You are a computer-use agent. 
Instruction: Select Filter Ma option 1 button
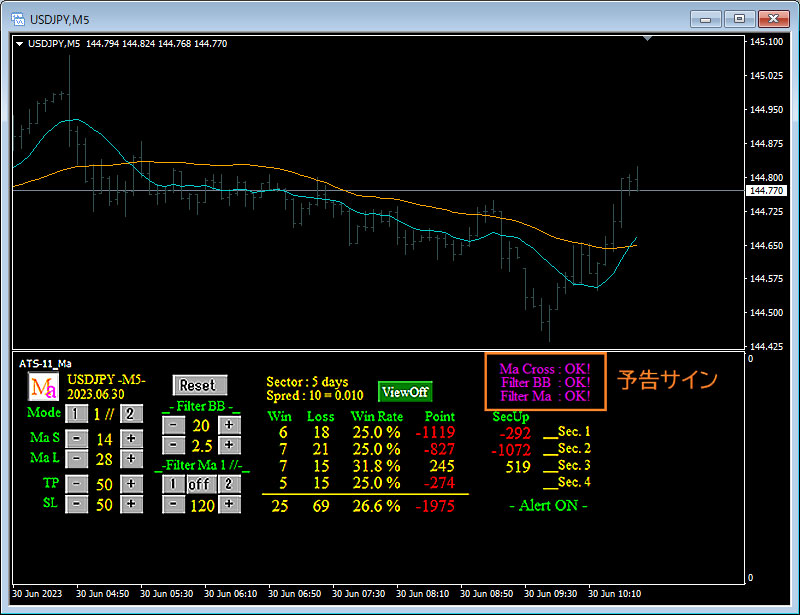point(173,484)
